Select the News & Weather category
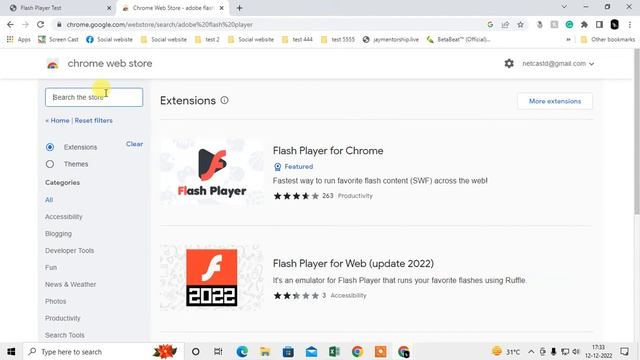The image size is (640, 360). [x=70, y=284]
